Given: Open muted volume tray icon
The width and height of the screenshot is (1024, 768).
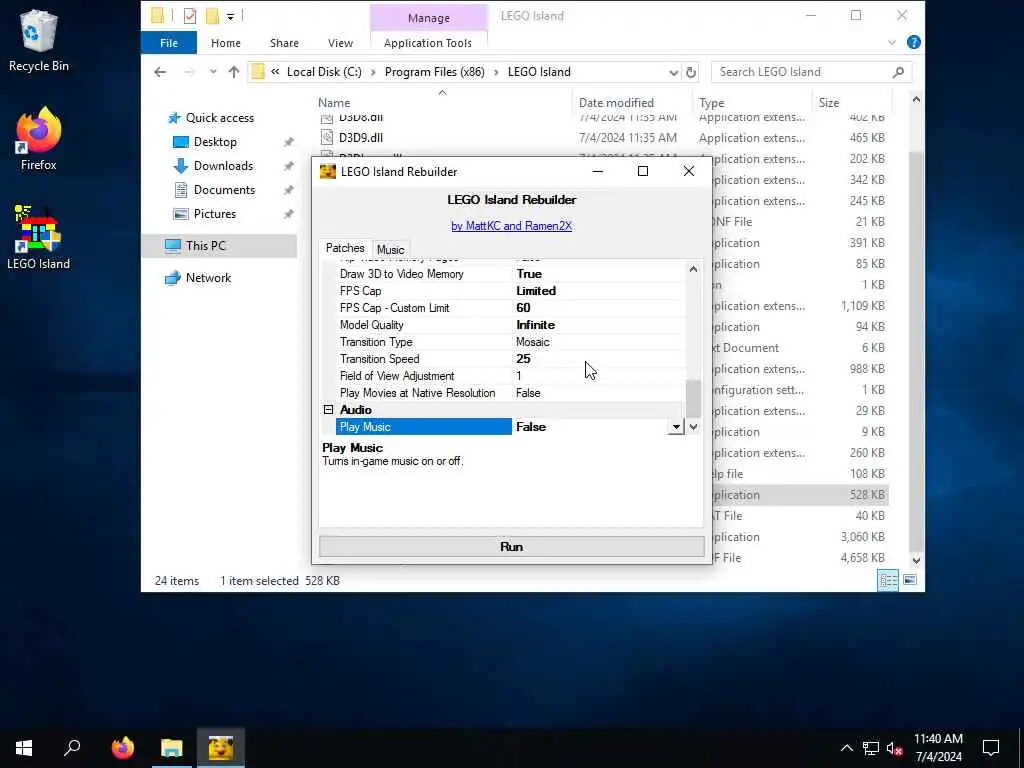Looking at the screenshot, I should point(895,748).
